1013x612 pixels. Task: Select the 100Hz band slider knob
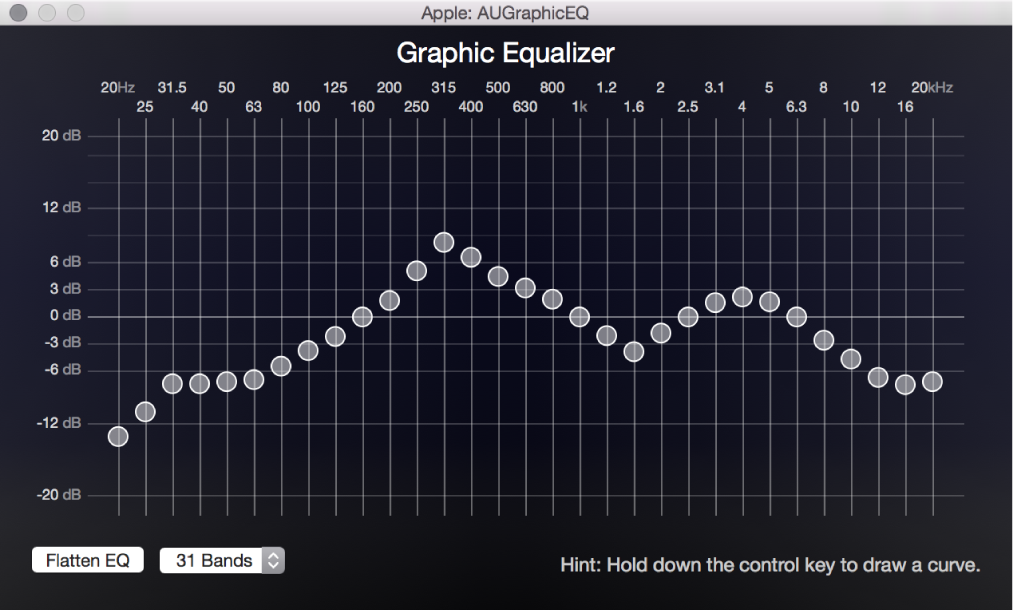(307, 350)
